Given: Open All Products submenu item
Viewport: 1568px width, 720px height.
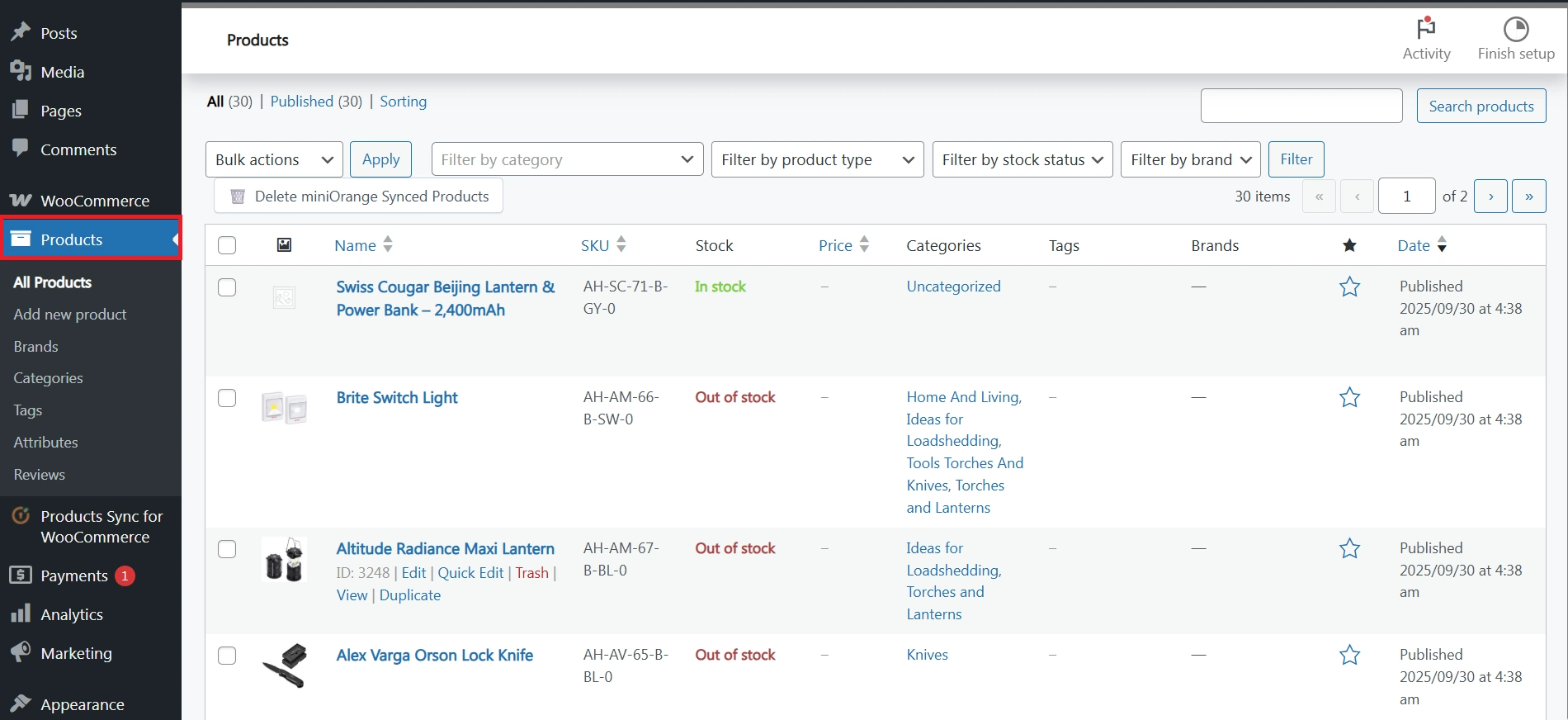Looking at the screenshot, I should 53,282.
